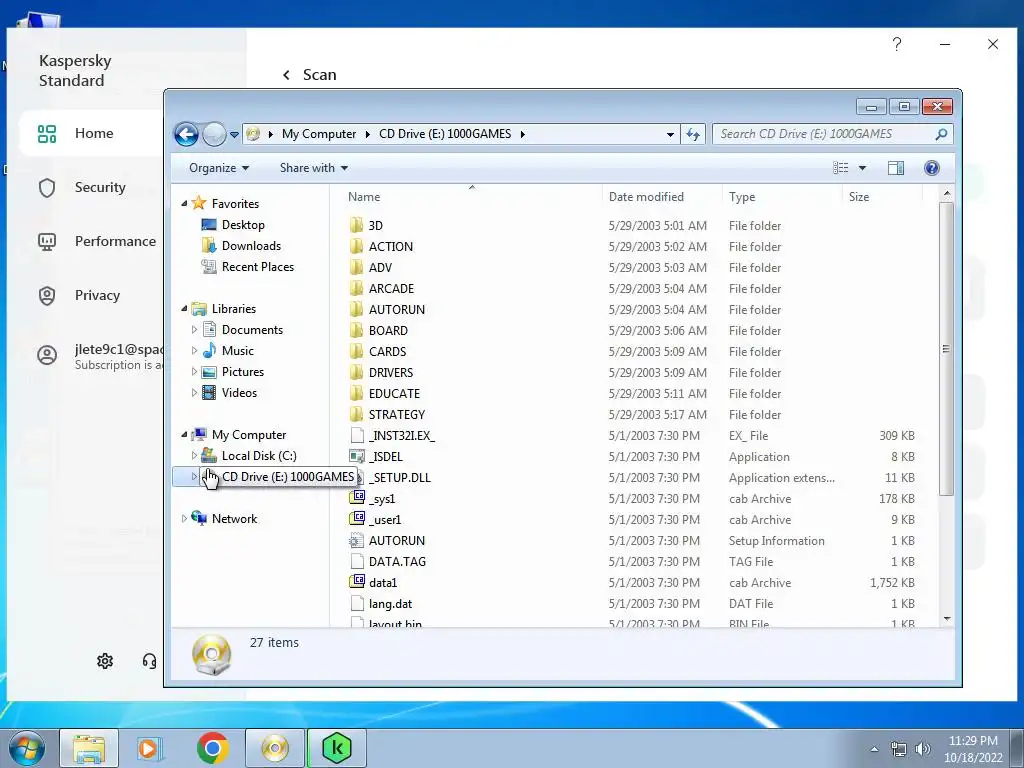
Task: Collapse the Libraries tree group
Action: 184,308
